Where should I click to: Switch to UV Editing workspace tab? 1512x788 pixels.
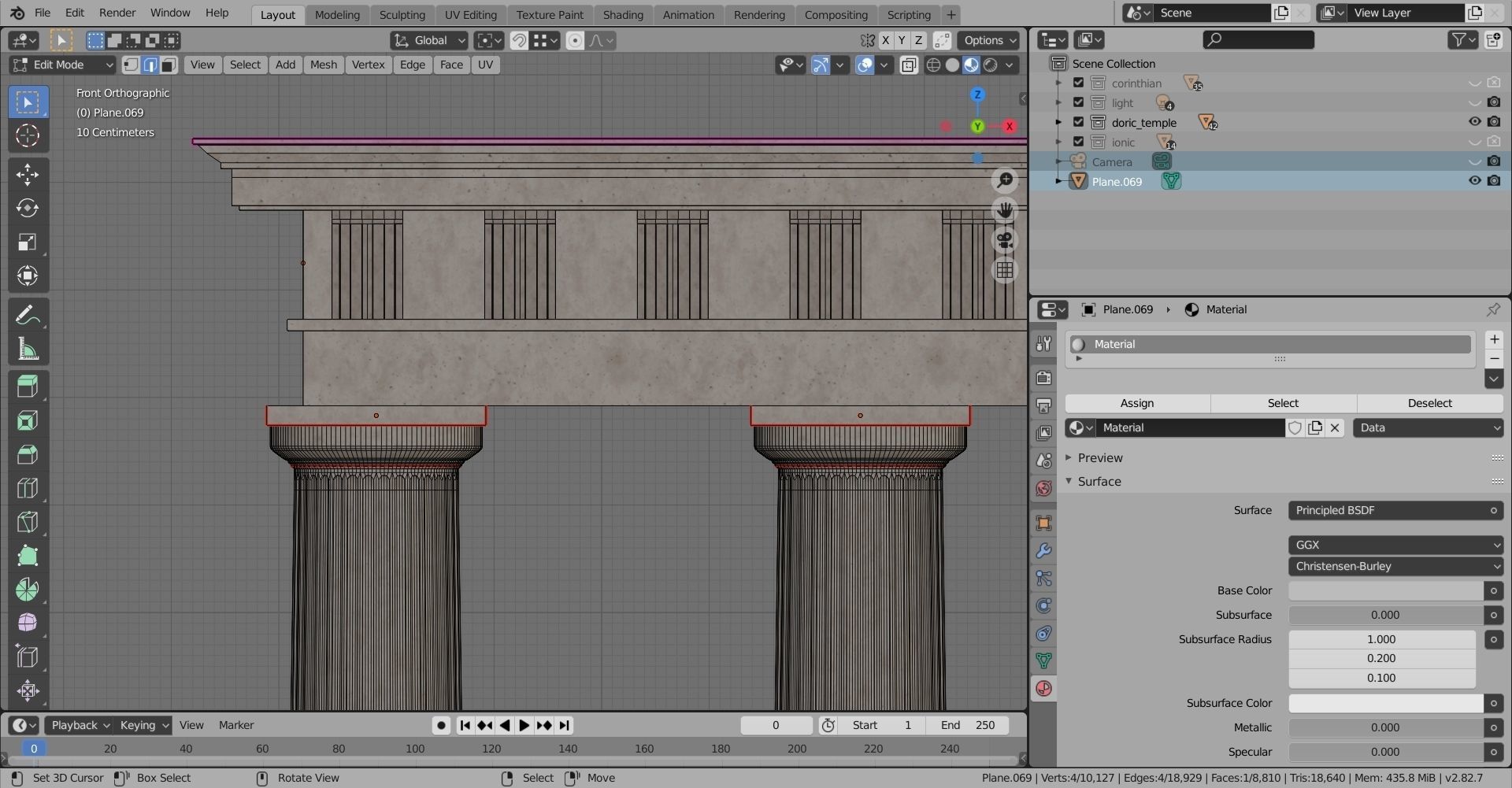coord(470,14)
